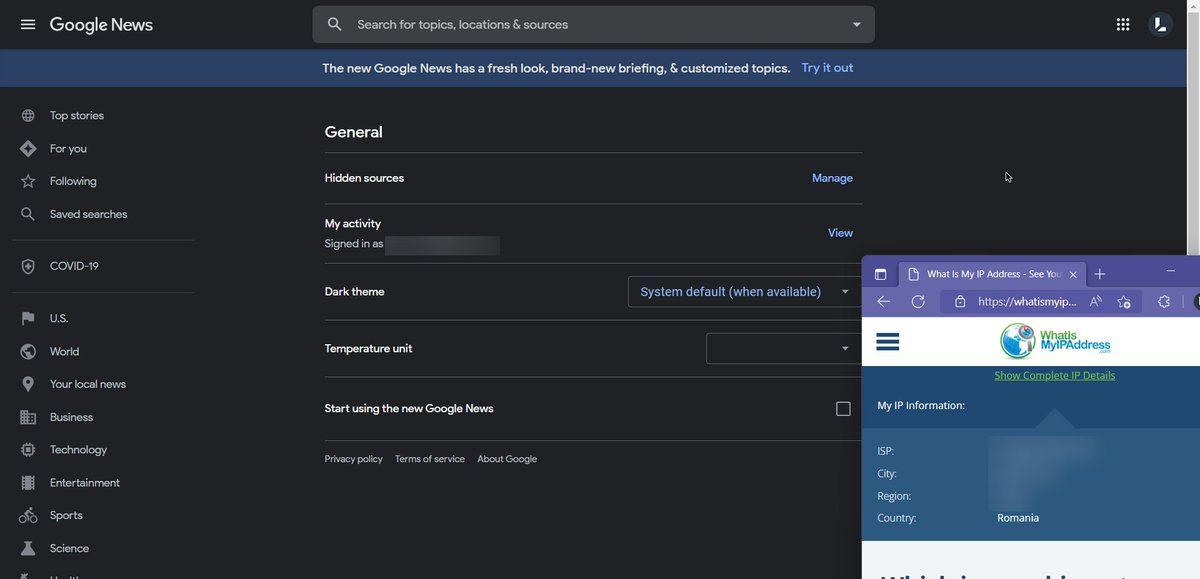The height and width of the screenshot is (579, 1200).
Task: Click the Google account profile avatar
Action: [1160, 24]
